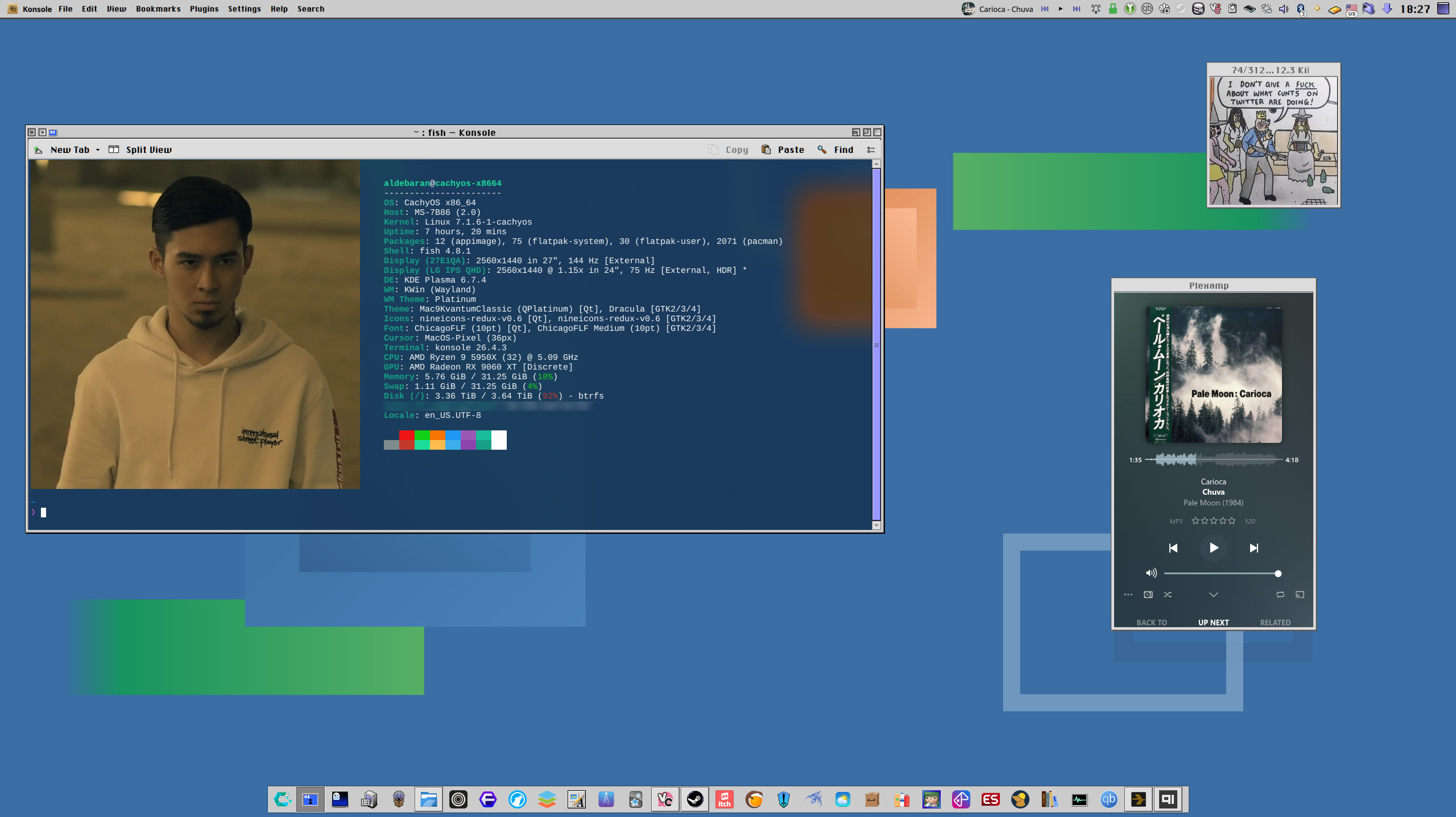Open the Bluetooth tray icon
The width and height of the screenshot is (1456, 817).
1301,9
